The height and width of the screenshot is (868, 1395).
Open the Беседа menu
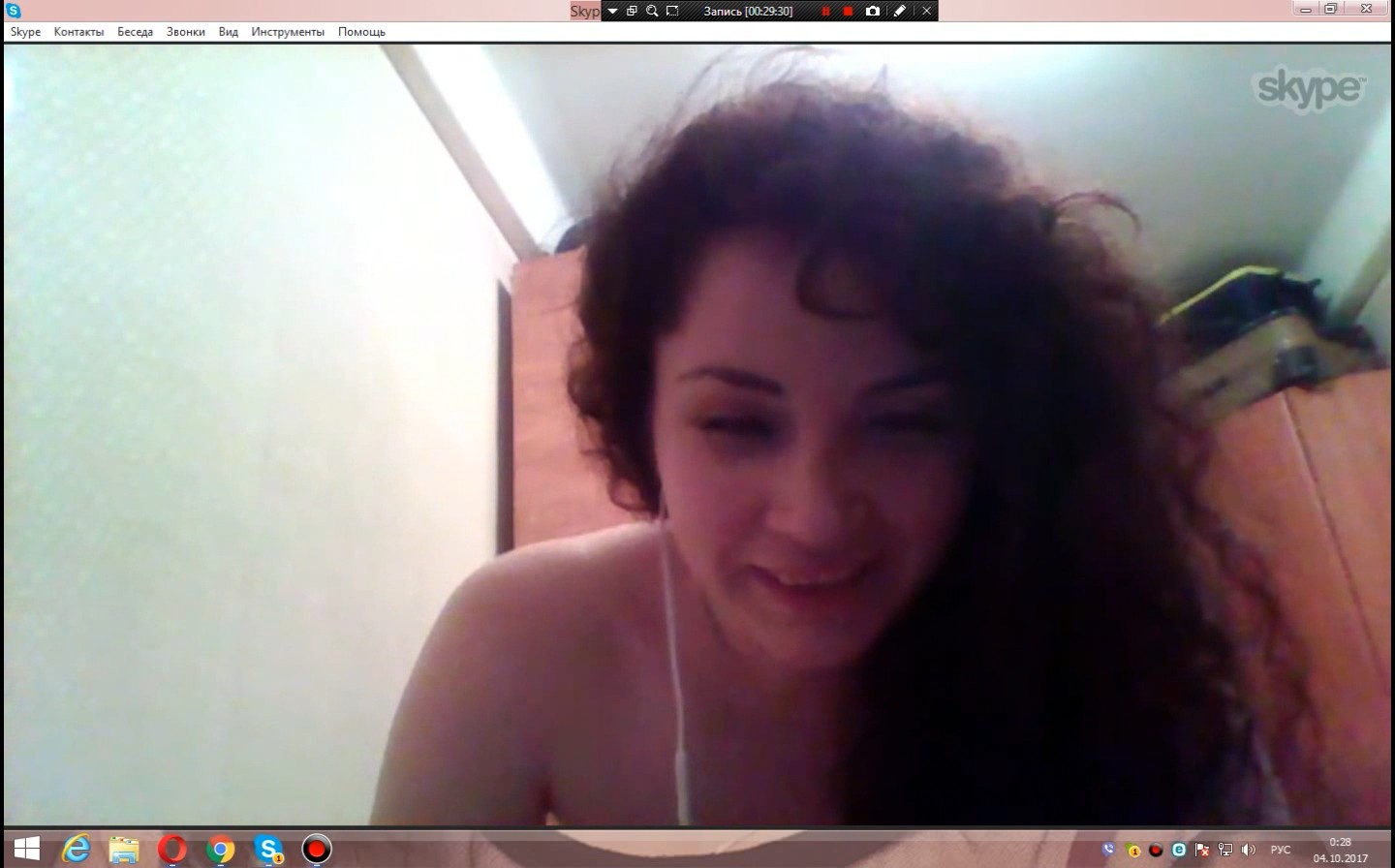[136, 32]
